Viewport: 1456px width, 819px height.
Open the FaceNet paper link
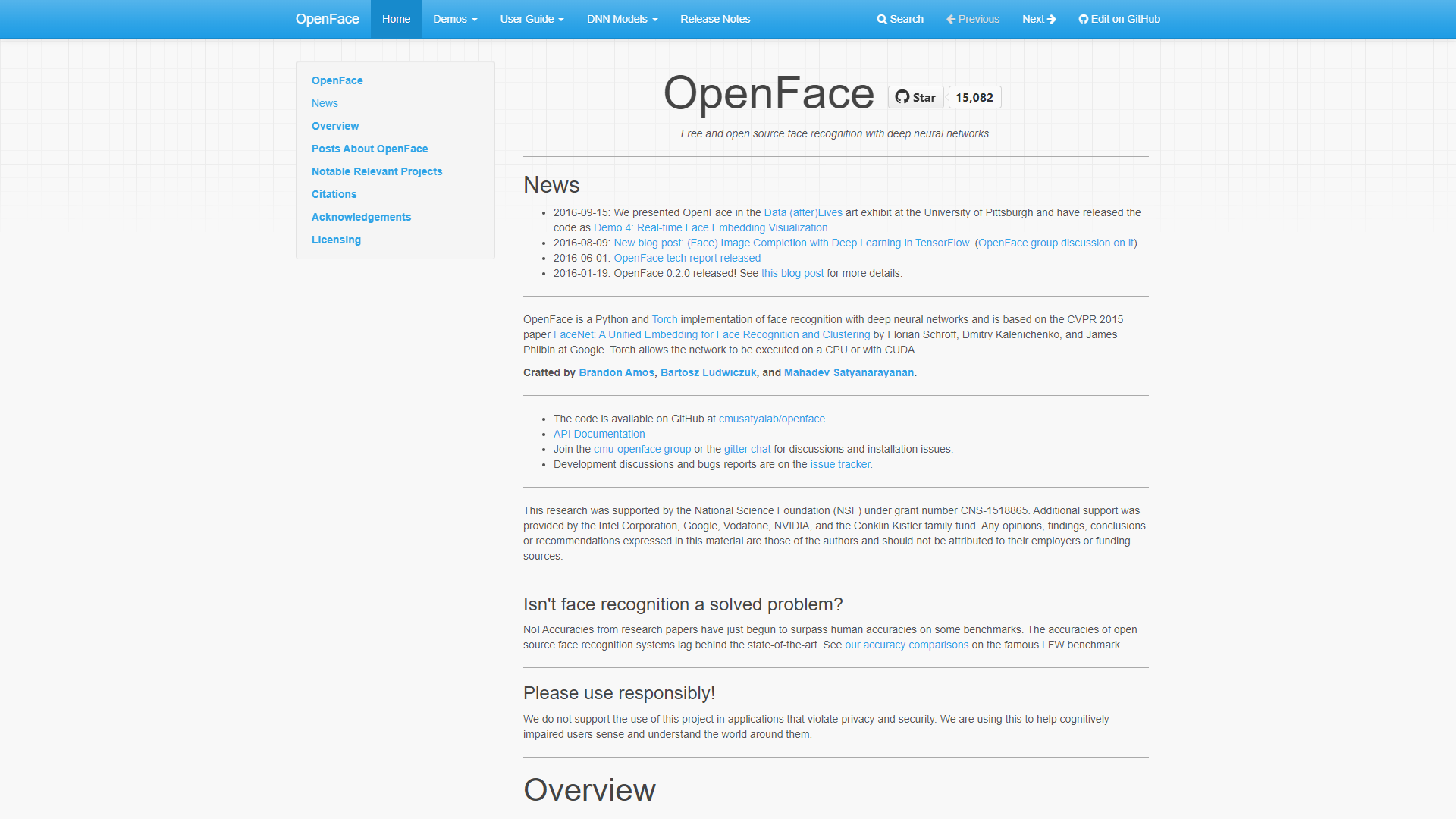(711, 334)
